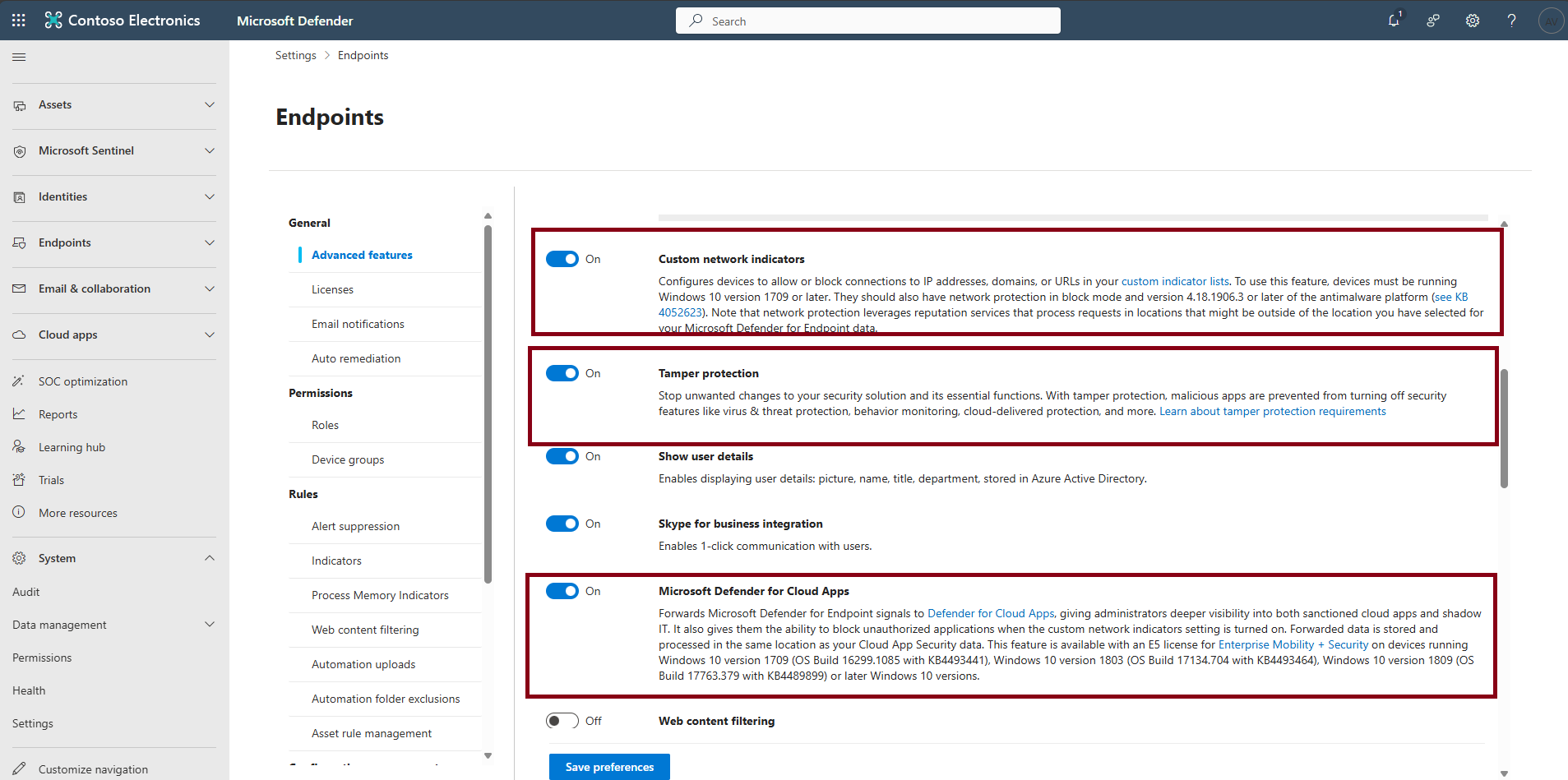Click the settings list scrollbar thumb

tap(488, 404)
